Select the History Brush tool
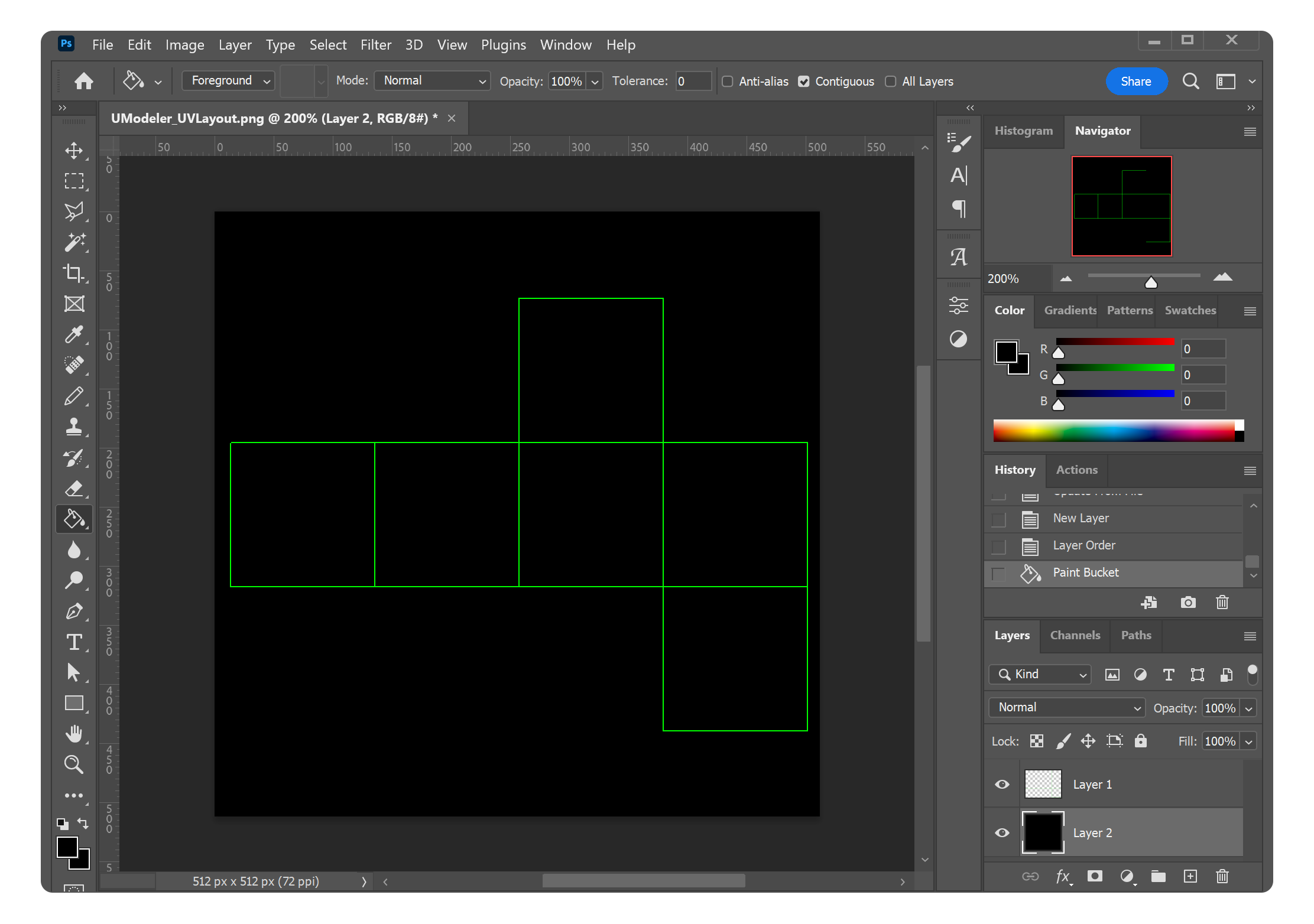The width and height of the screenshot is (1314, 924). [x=74, y=458]
